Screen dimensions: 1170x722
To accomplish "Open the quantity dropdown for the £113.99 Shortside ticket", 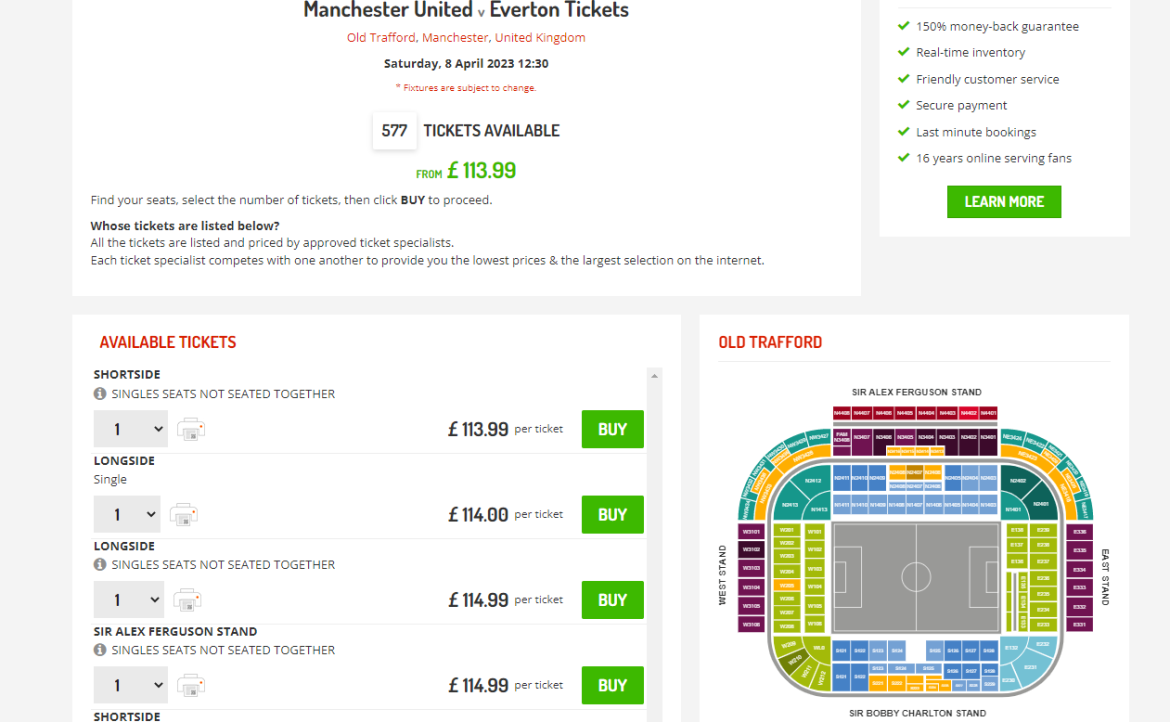I will pyautogui.click(x=130, y=428).
